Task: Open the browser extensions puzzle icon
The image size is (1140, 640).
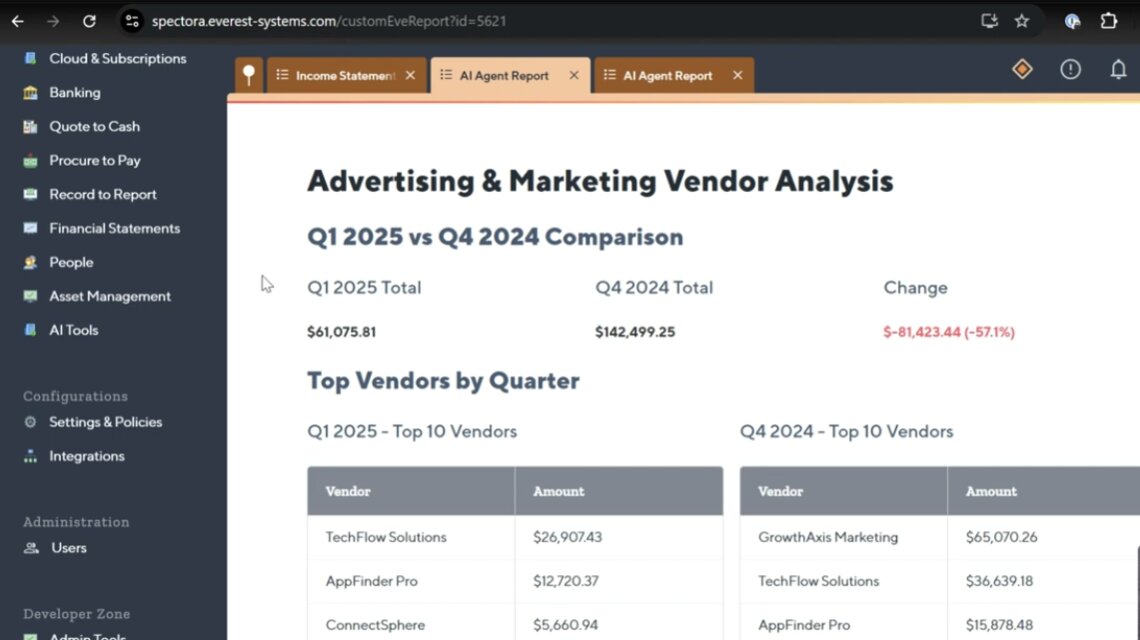Action: point(1108,21)
